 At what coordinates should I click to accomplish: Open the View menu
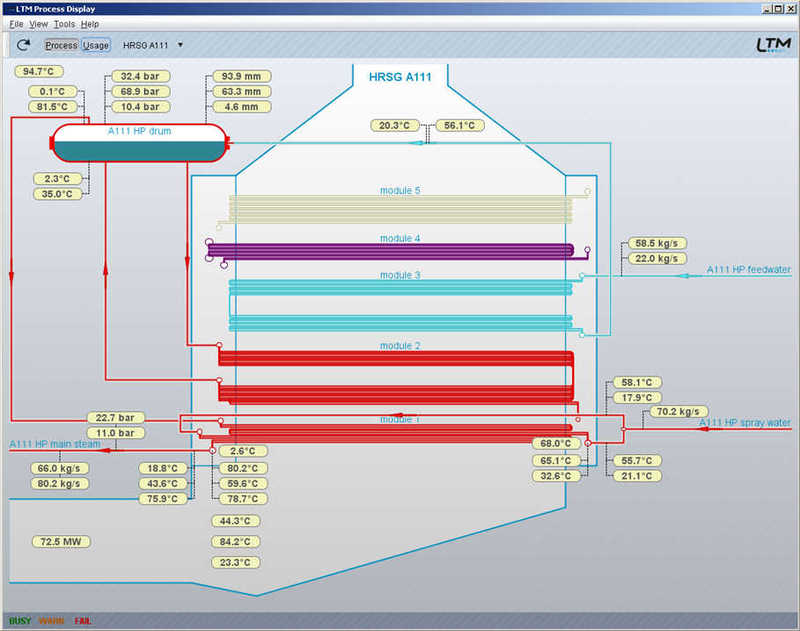(38, 23)
